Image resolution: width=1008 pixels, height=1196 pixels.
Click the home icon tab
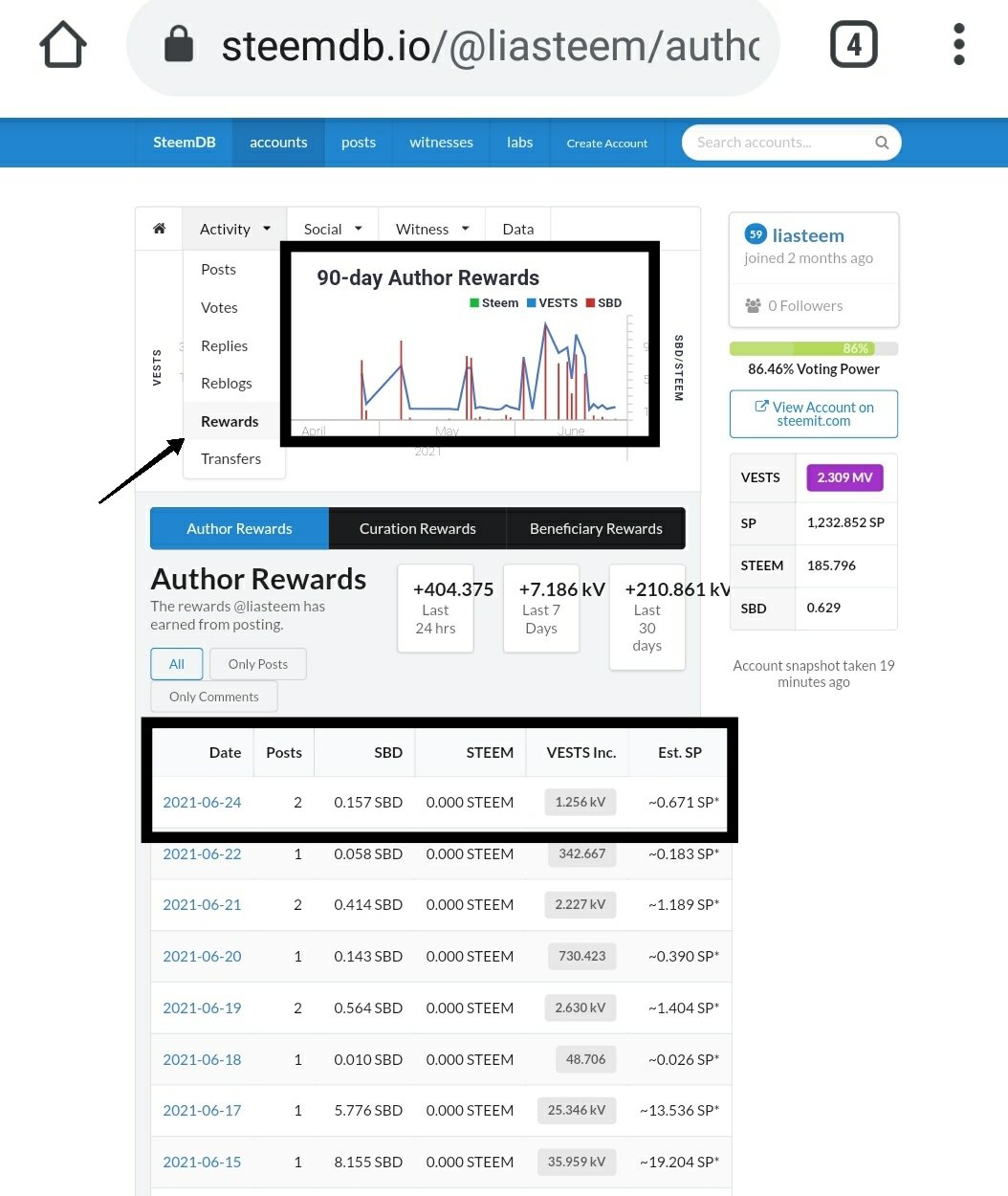pyautogui.click(x=160, y=229)
